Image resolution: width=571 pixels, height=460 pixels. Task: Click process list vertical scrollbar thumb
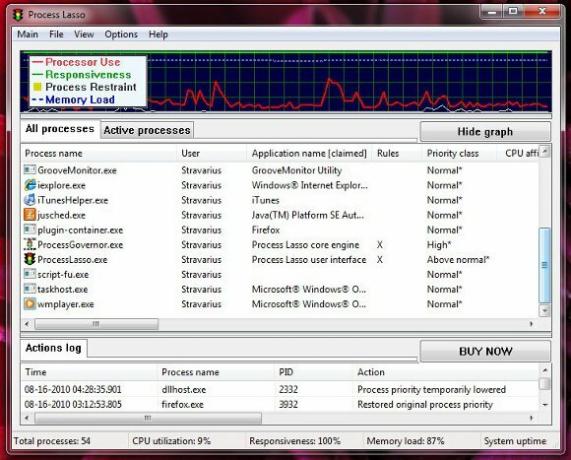pos(544,265)
